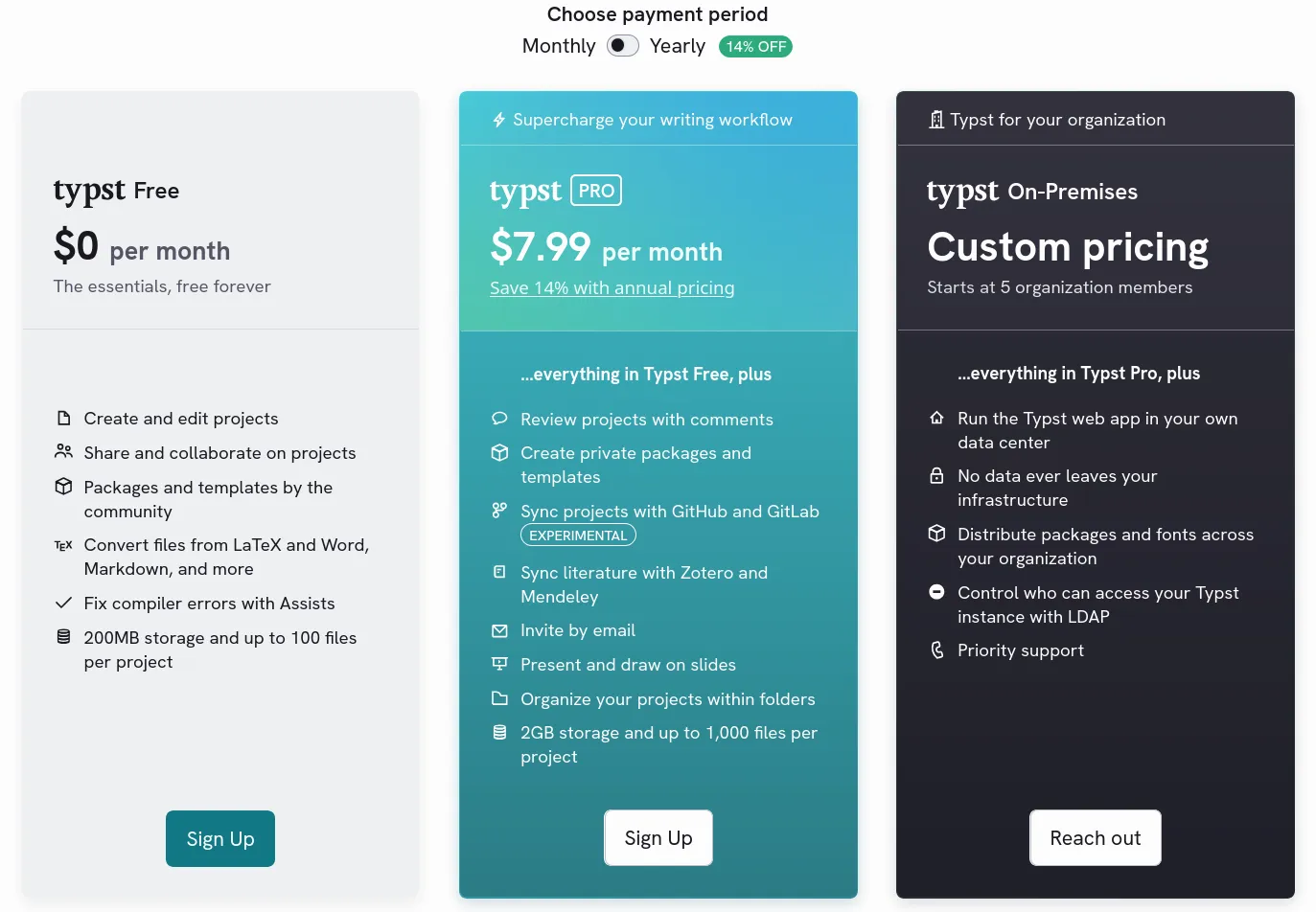1316x912 pixels.
Task: Click the database icon for 2GB storage
Action: pyautogui.click(x=499, y=732)
